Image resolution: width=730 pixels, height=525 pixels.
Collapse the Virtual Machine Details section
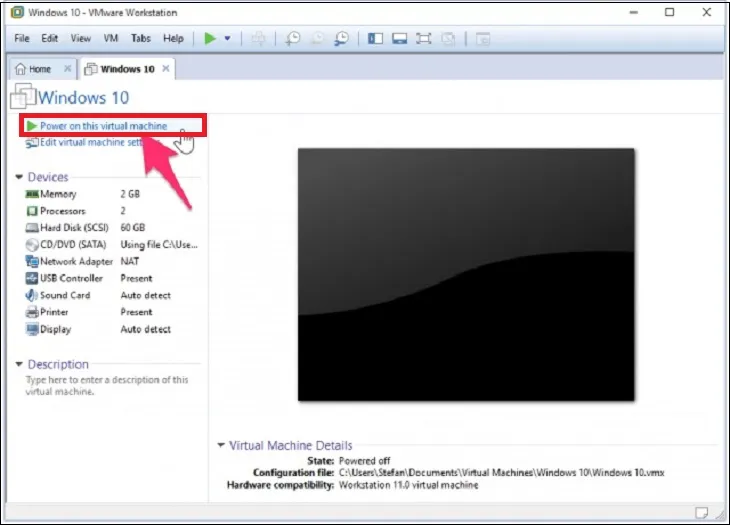tap(221, 445)
